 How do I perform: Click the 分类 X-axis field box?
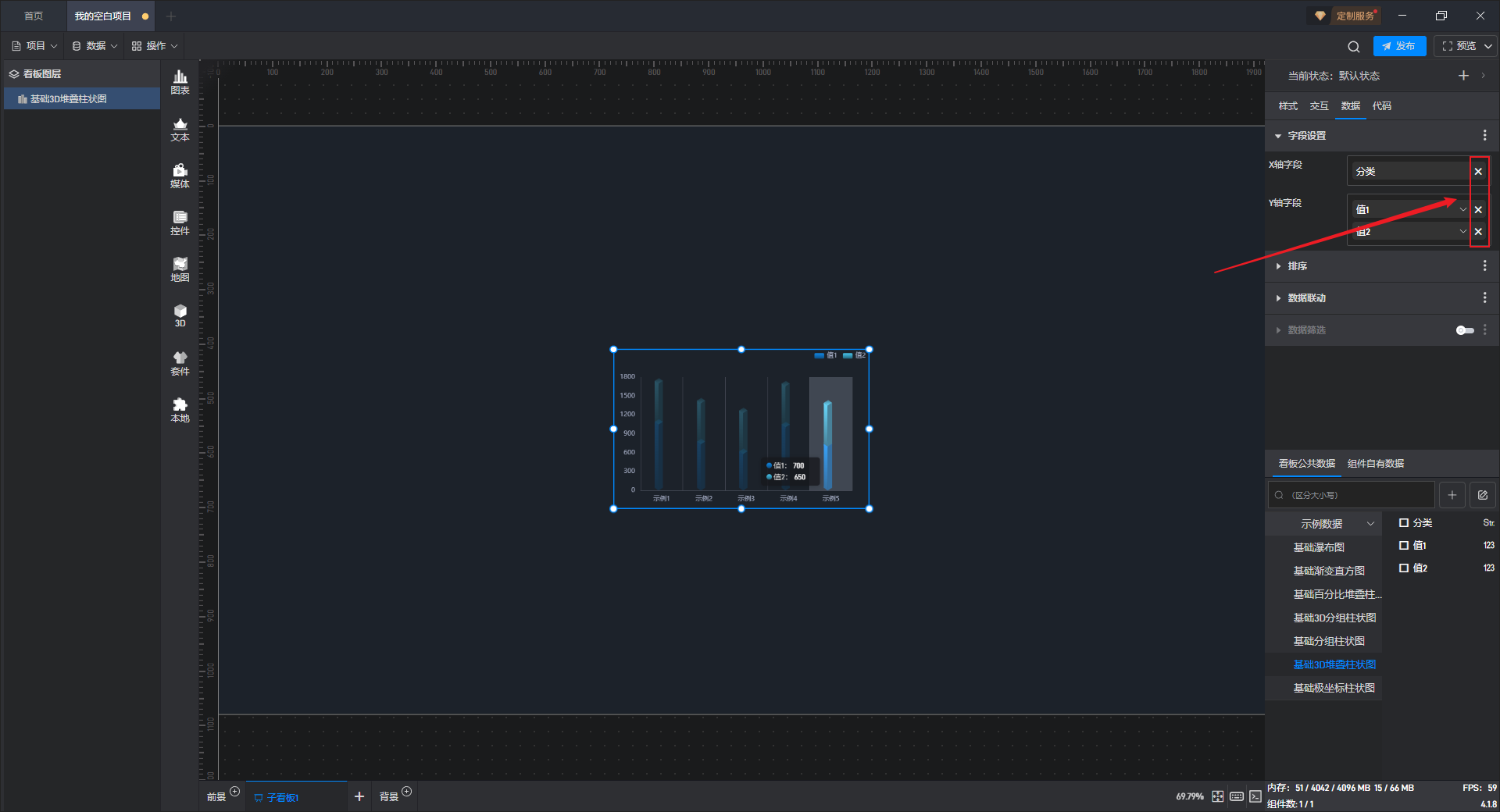1409,171
